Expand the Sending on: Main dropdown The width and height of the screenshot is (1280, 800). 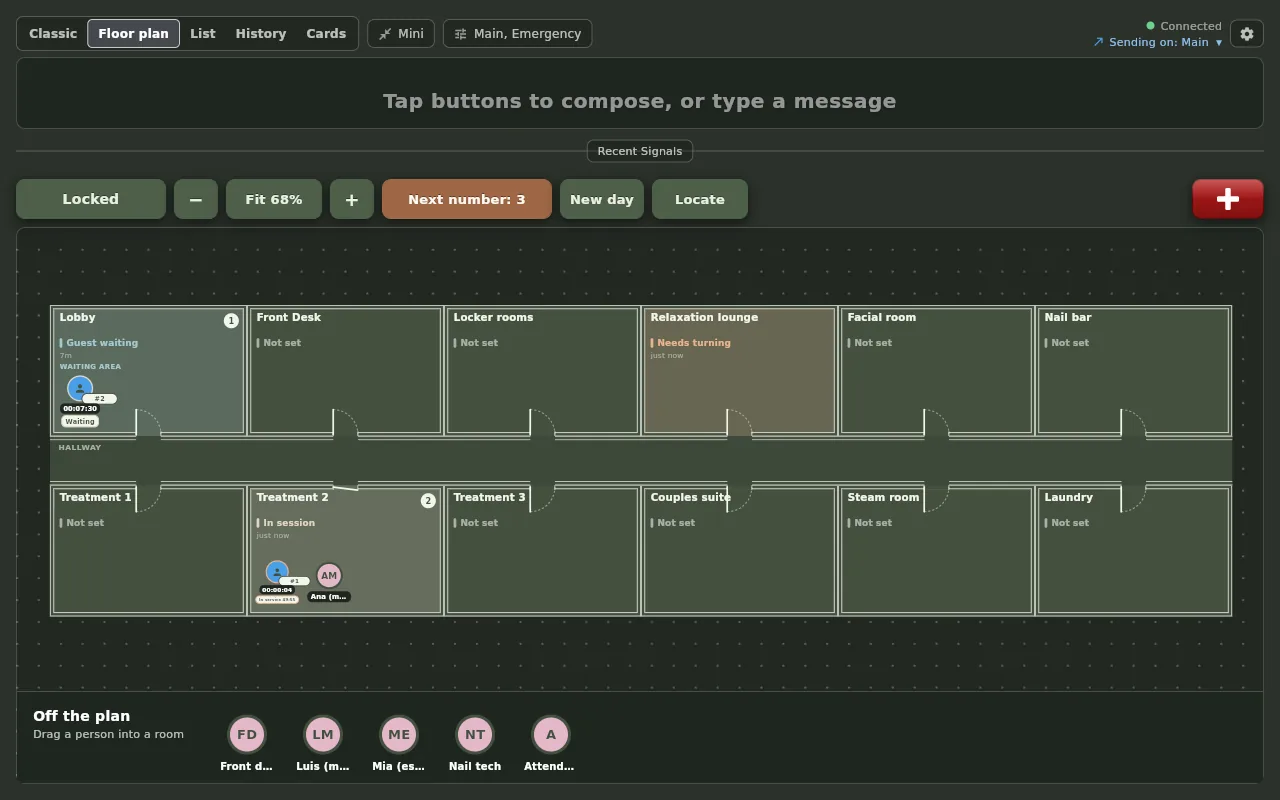[x=1158, y=42]
